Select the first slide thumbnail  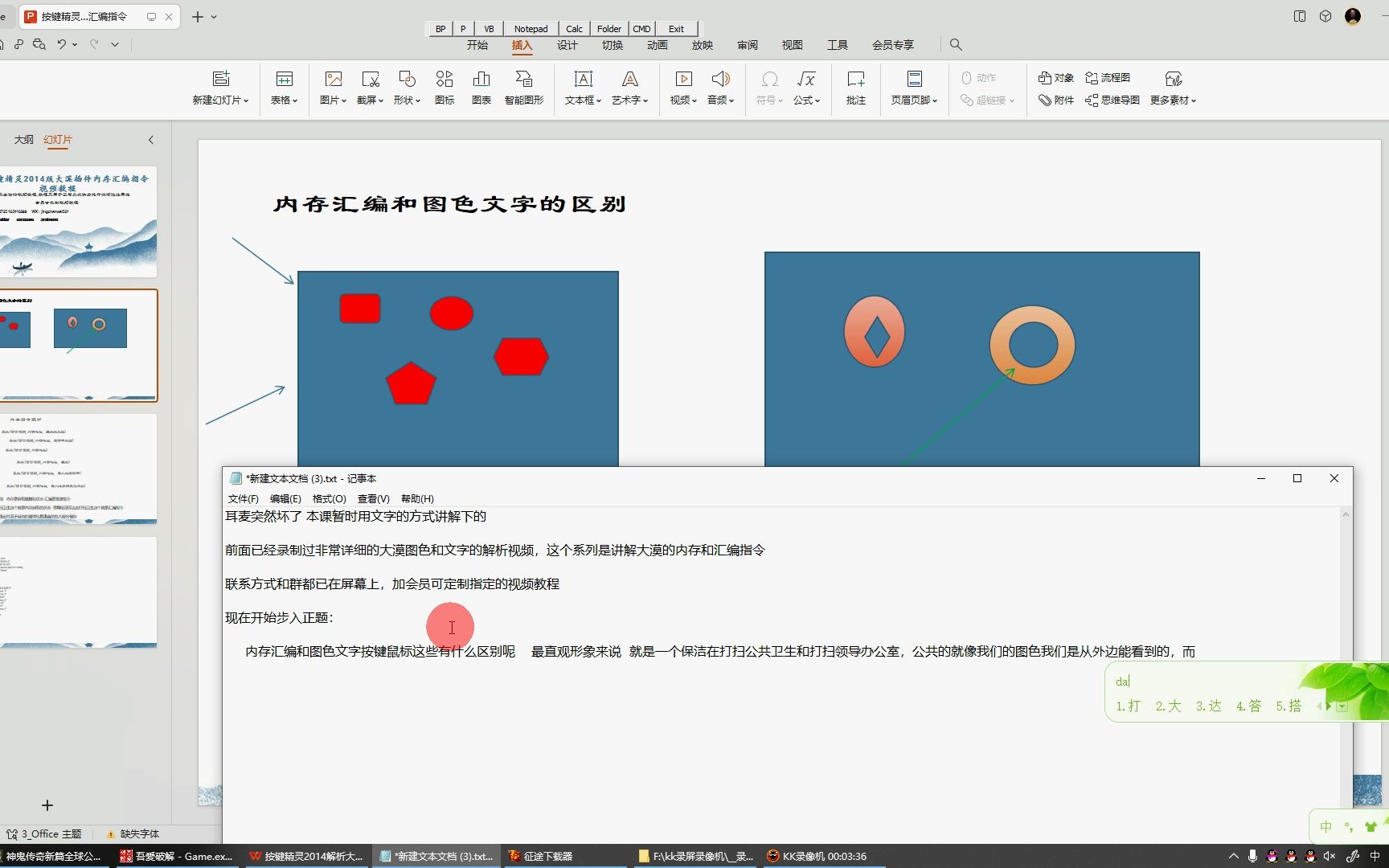78,222
